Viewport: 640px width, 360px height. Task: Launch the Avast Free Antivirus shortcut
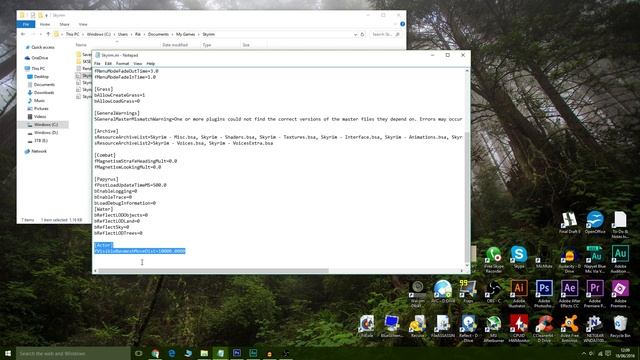(x=569, y=328)
